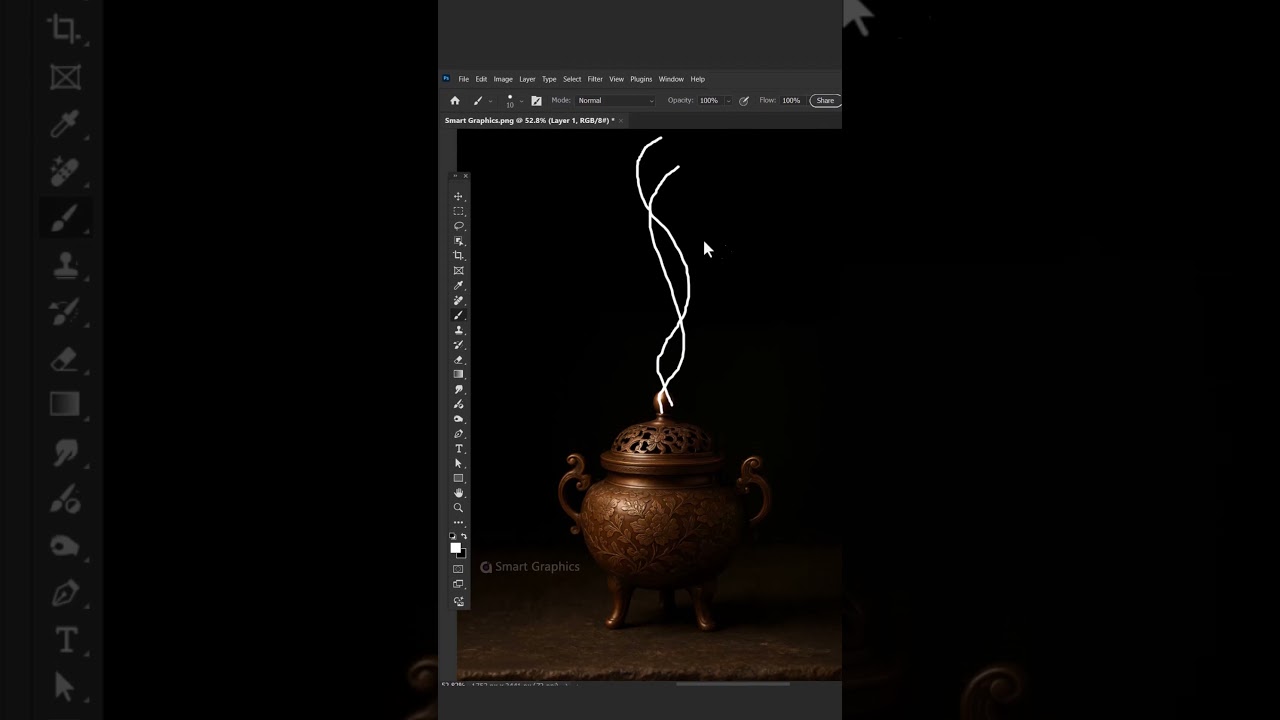The height and width of the screenshot is (720, 1280).
Task: Reset default foreground and background colors
Action: point(453,537)
